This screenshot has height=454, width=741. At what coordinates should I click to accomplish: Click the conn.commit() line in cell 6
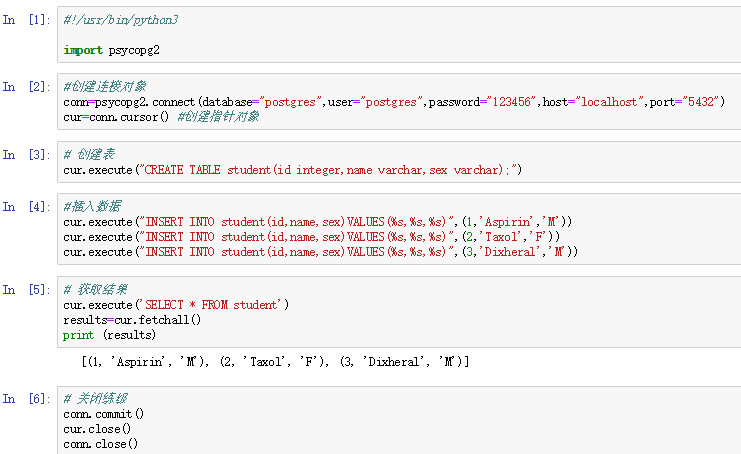(x=103, y=414)
